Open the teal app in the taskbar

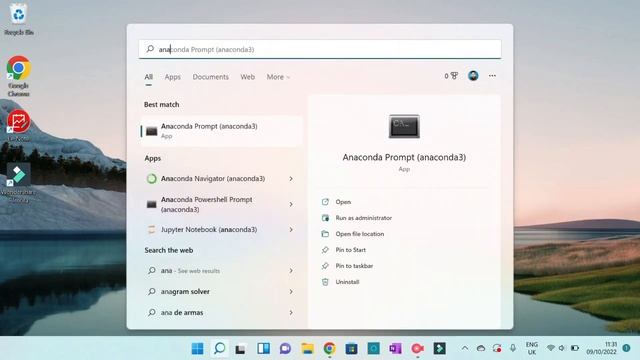pyautogui.click(x=373, y=349)
